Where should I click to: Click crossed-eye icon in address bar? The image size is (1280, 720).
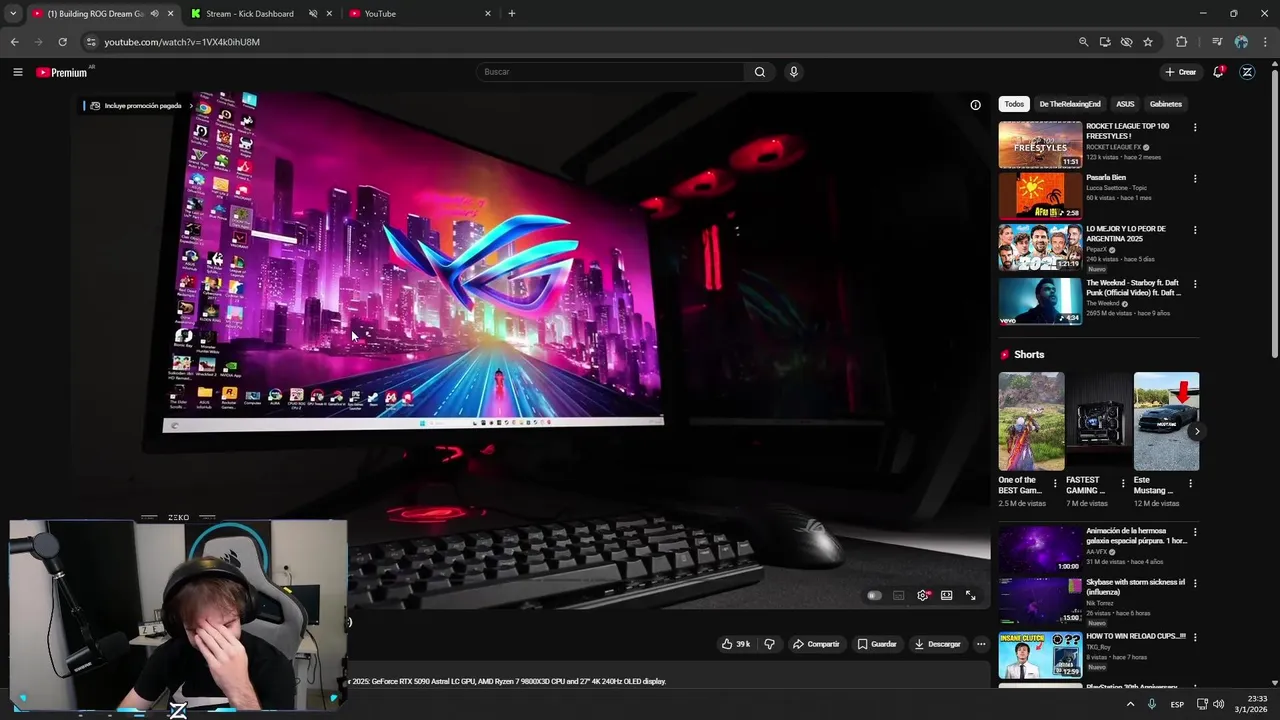coord(1126,42)
